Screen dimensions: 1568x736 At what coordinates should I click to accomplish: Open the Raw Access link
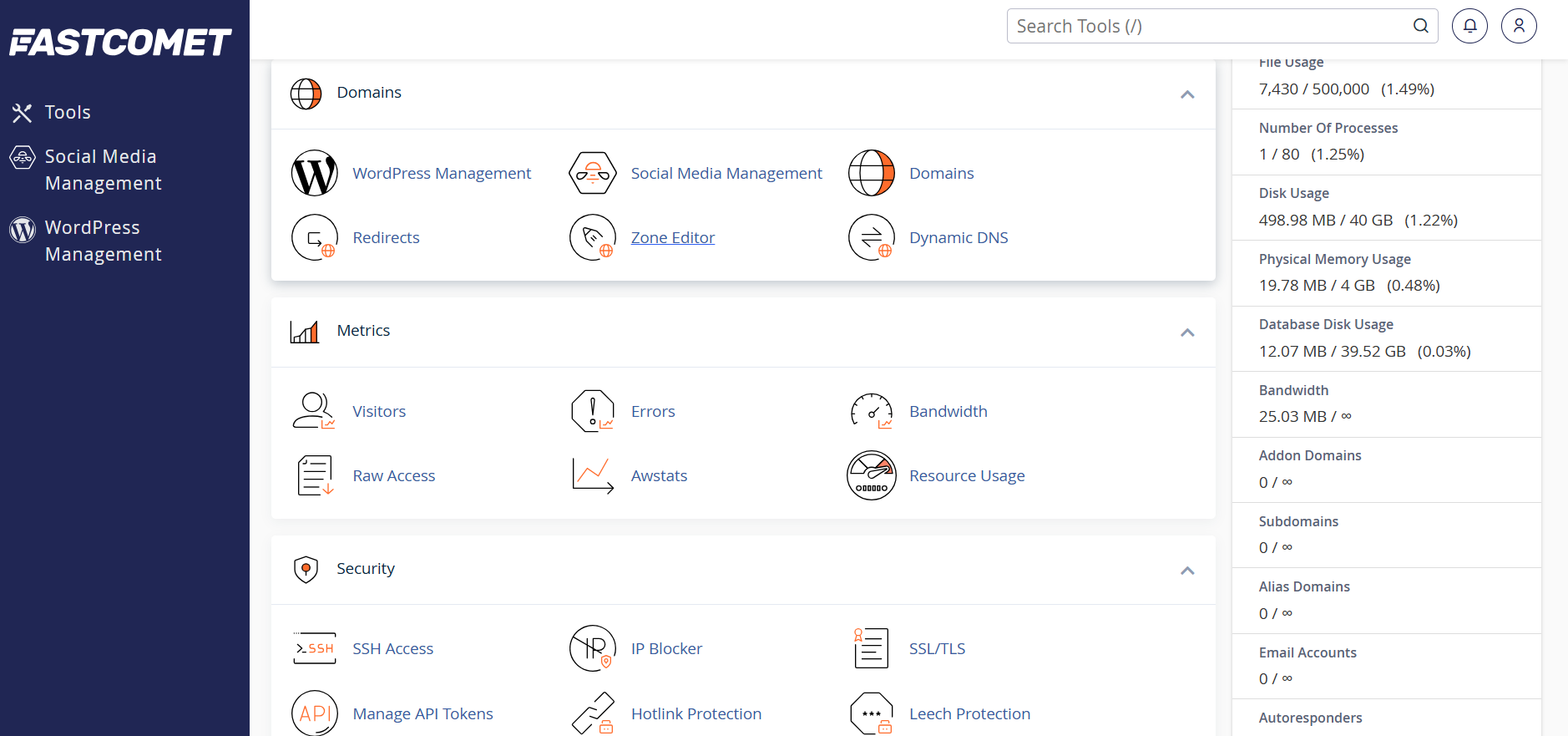click(x=393, y=475)
